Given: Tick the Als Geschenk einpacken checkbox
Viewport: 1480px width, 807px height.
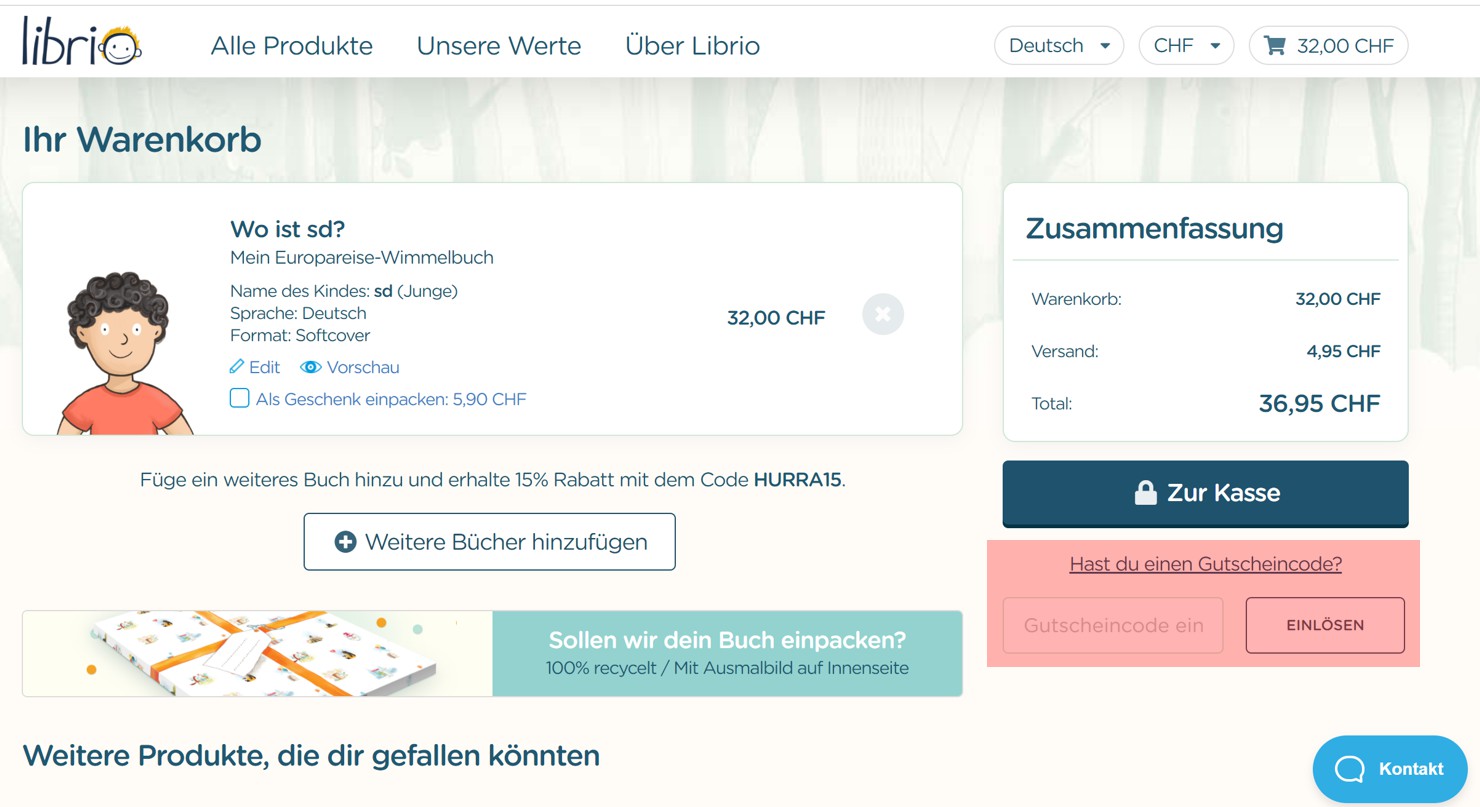Looking at the screenshot, I should pyautogui.click(x=240, y=399).
